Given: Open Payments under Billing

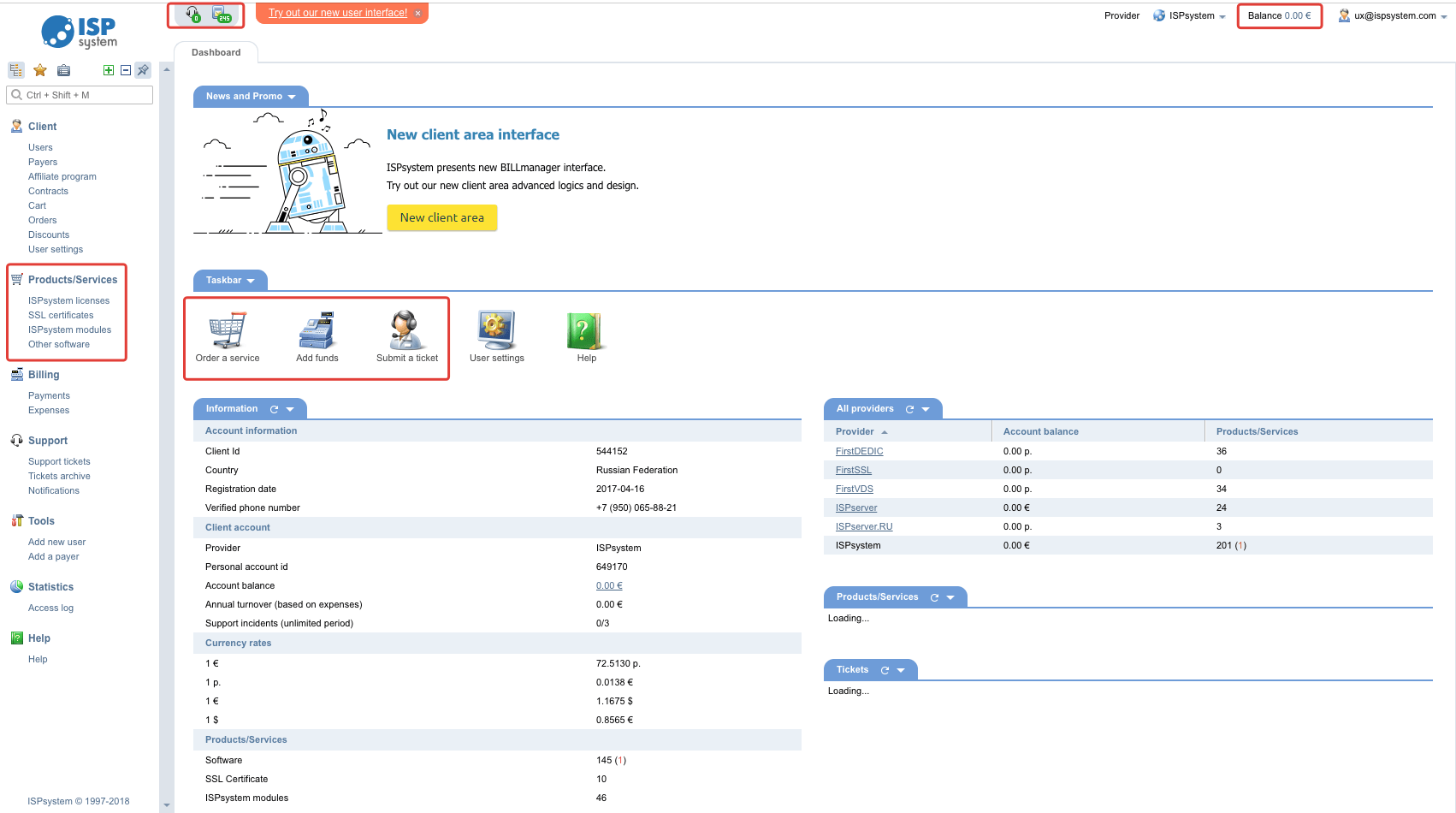Looking at the screenshot, I should (49, 395).
